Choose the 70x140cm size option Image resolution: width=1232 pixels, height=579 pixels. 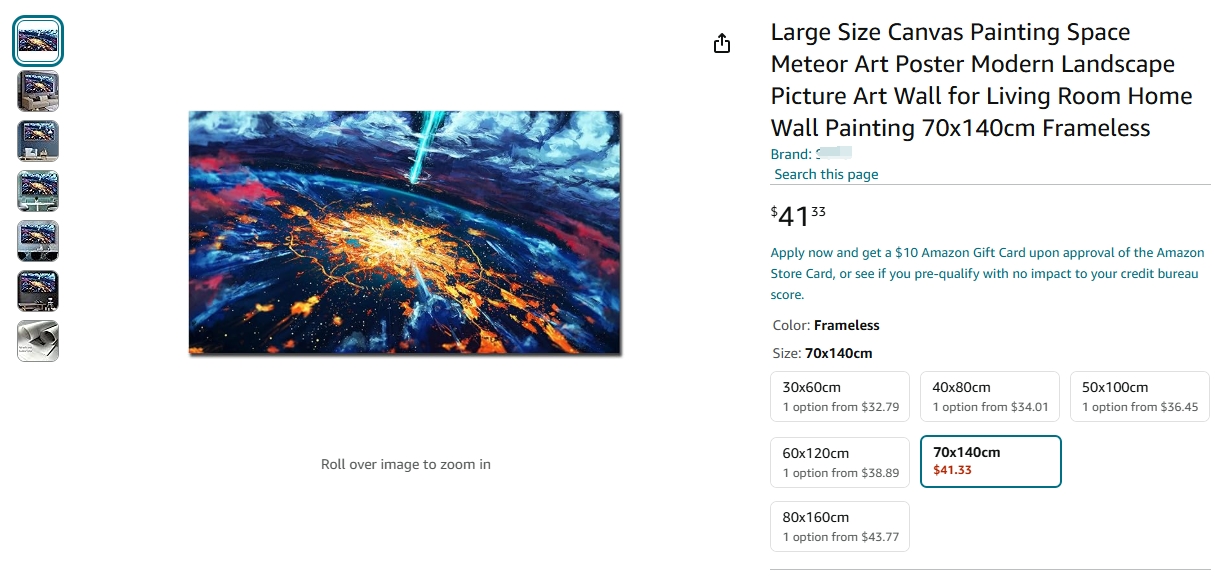point(991,461)
